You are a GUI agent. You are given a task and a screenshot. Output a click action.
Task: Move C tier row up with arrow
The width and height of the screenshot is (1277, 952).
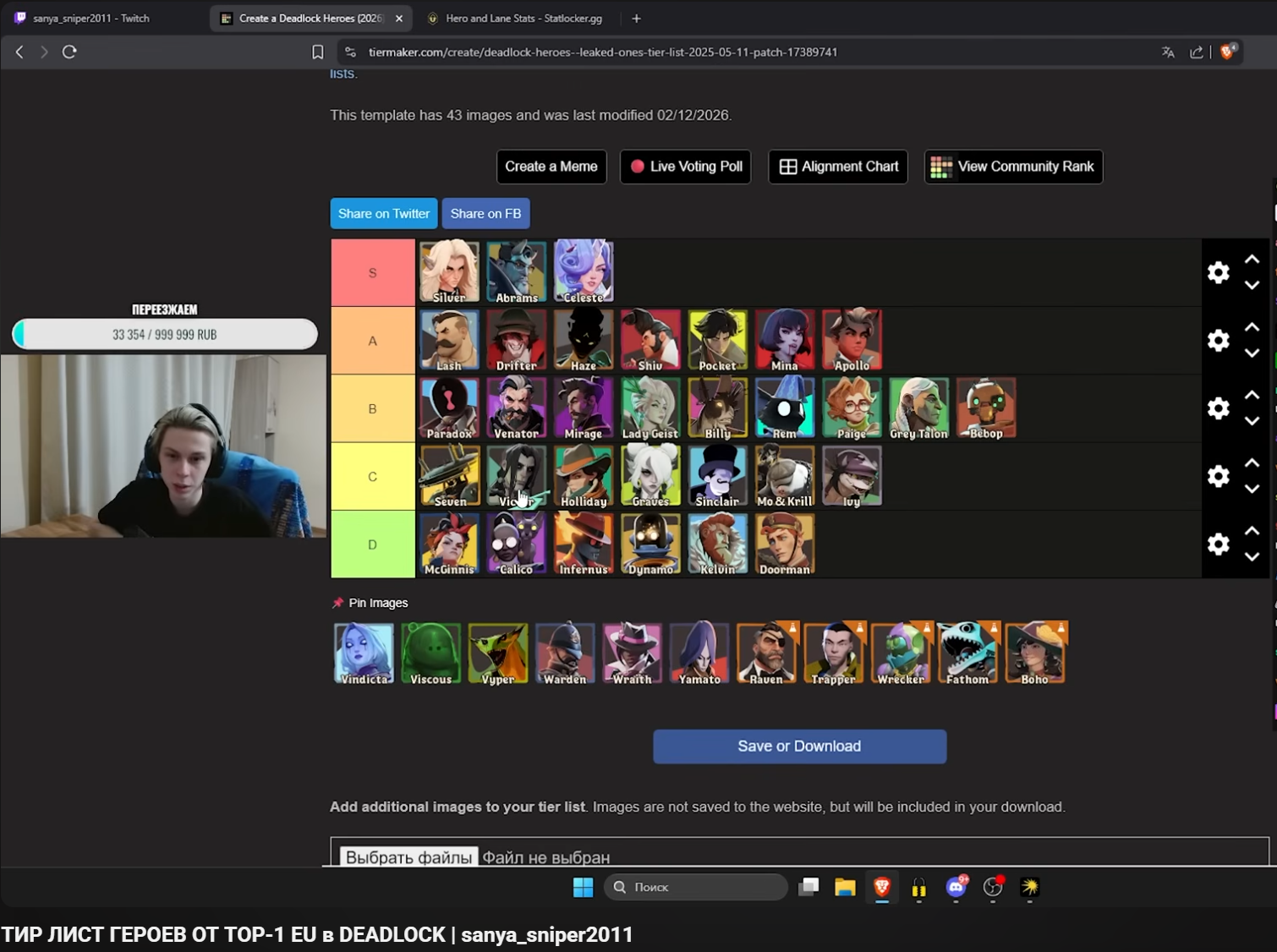point(1252,463)
